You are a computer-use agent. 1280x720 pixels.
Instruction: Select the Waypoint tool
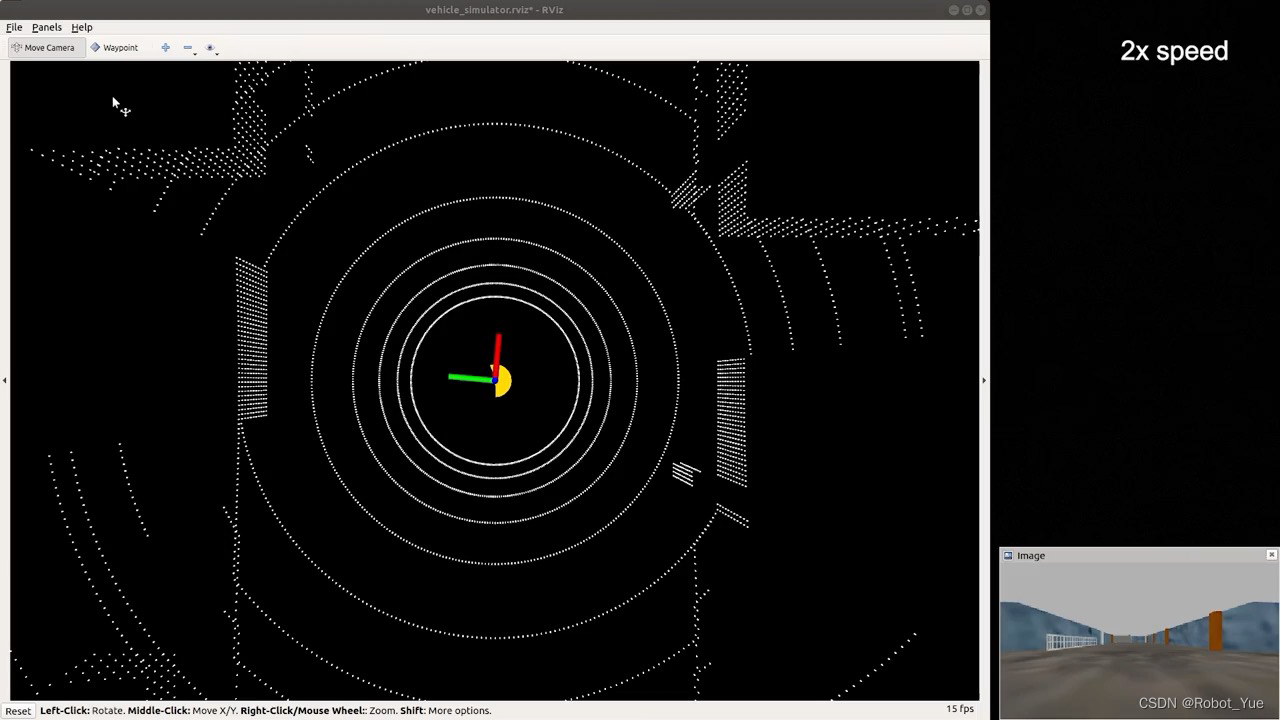pyautogui.click(x=114, y=47)
